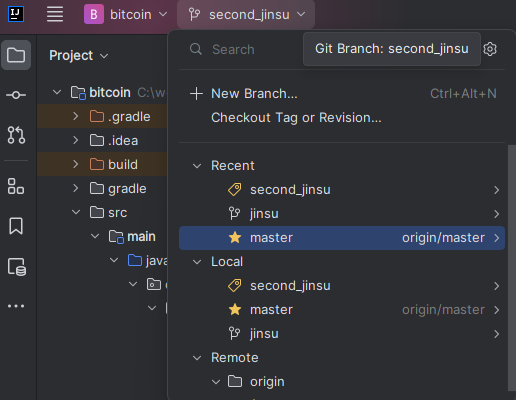This screenshot has width=516, height=400.
Task: Open the second_jinsu branch widget
Action: (x=247, y=14)
